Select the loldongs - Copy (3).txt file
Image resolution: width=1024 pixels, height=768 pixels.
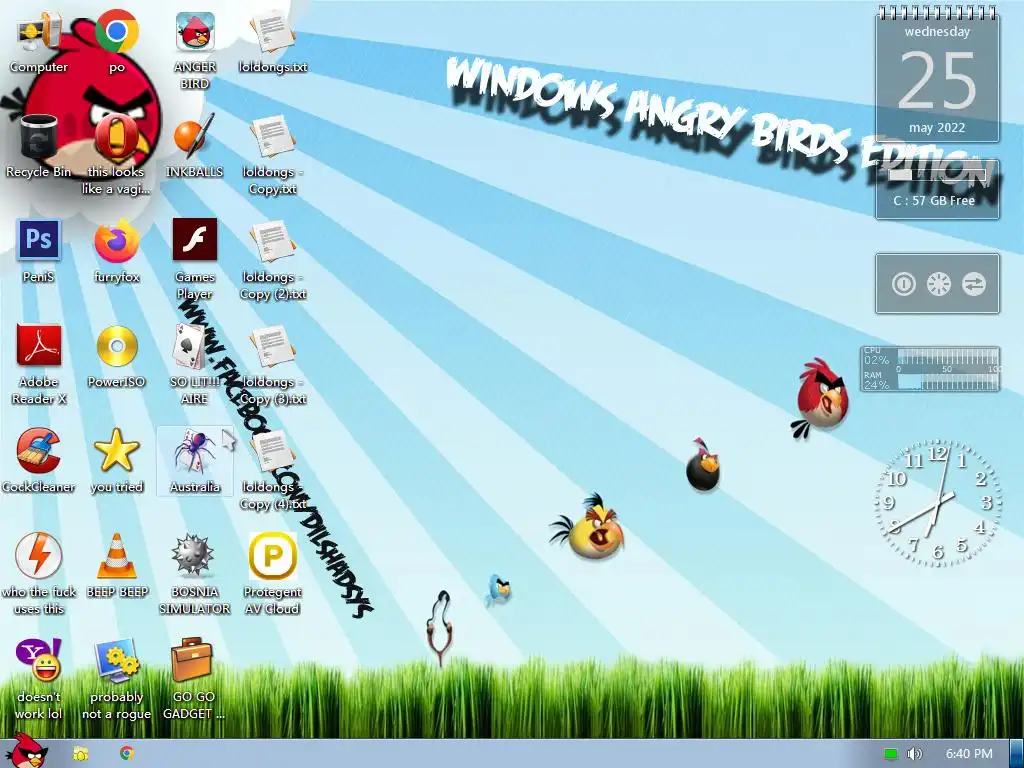point(273,365)
